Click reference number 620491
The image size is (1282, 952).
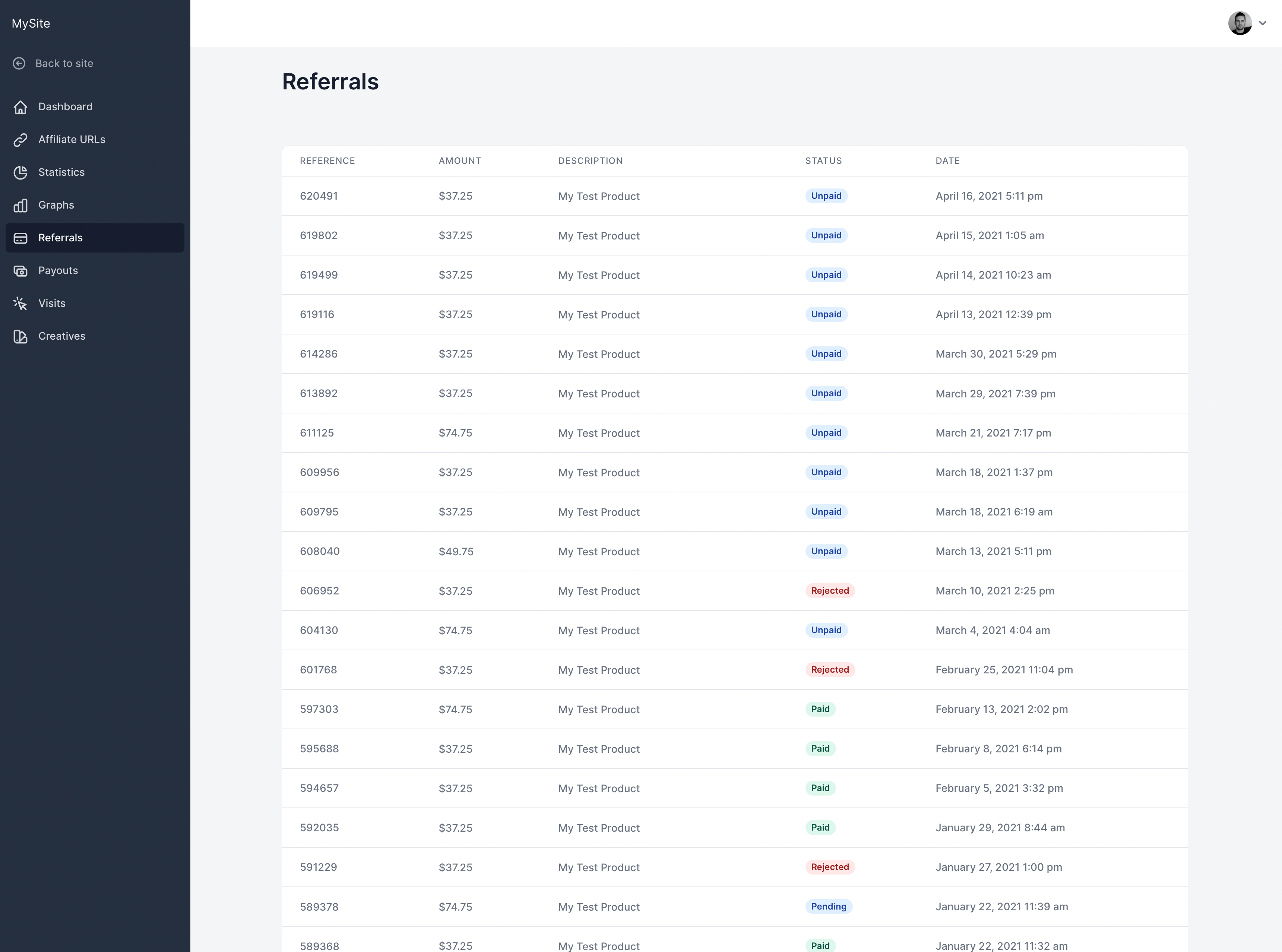(x=319, y=196)
